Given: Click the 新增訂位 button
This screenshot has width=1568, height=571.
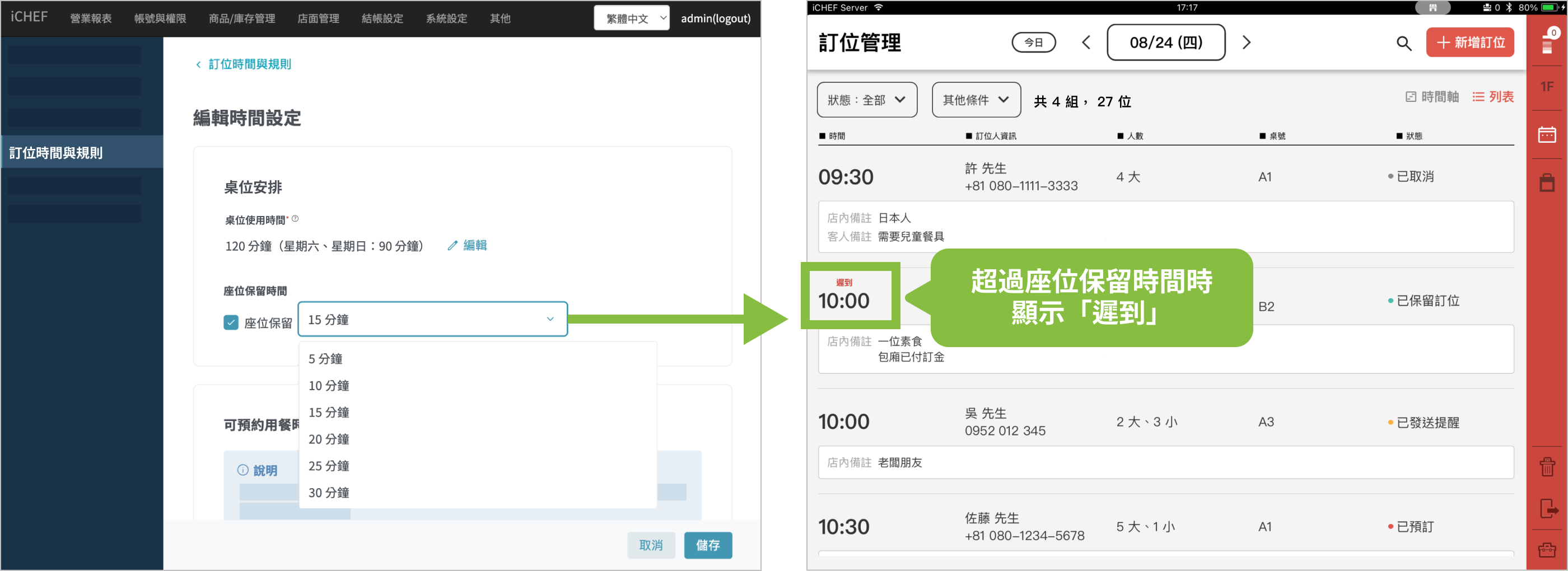Looking at the screenshot, I should pos(1469,43).
